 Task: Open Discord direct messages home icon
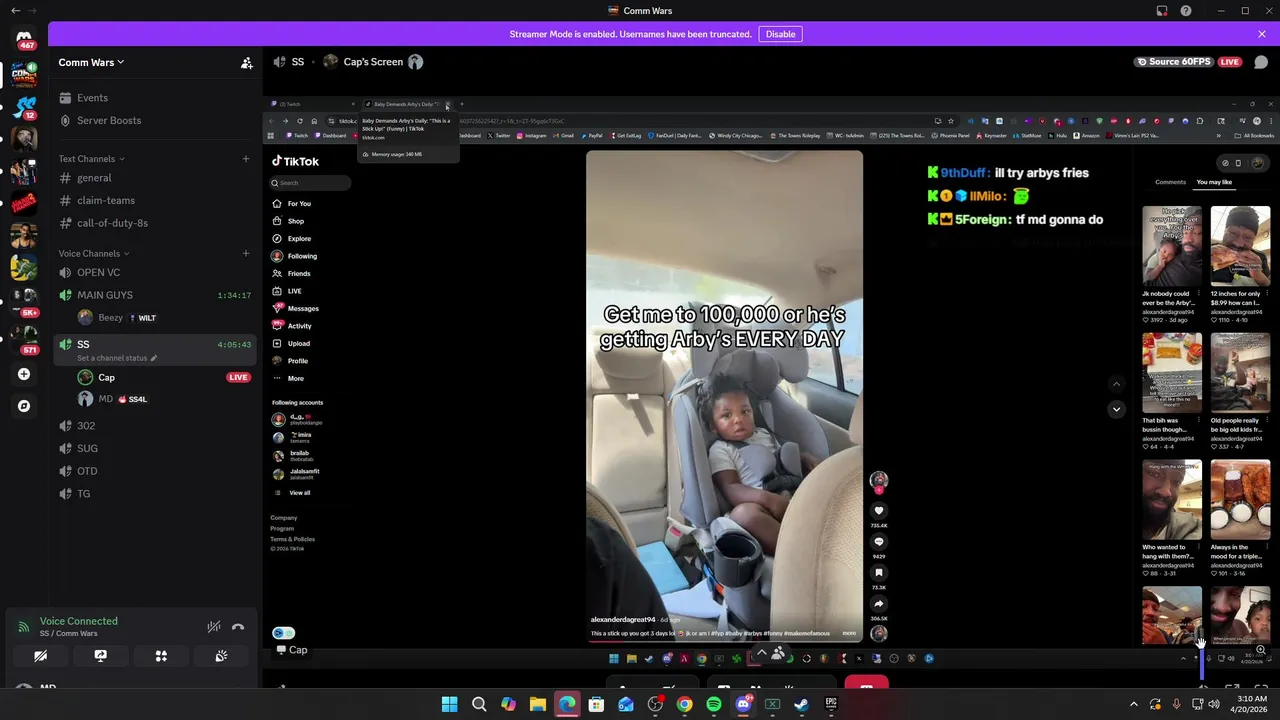pyautogui.click(x=24, y=40)
